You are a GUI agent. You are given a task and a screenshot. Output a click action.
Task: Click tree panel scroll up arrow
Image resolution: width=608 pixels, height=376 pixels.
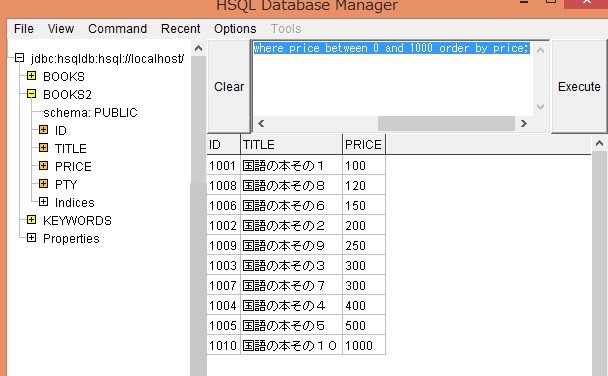click(198, 48)
